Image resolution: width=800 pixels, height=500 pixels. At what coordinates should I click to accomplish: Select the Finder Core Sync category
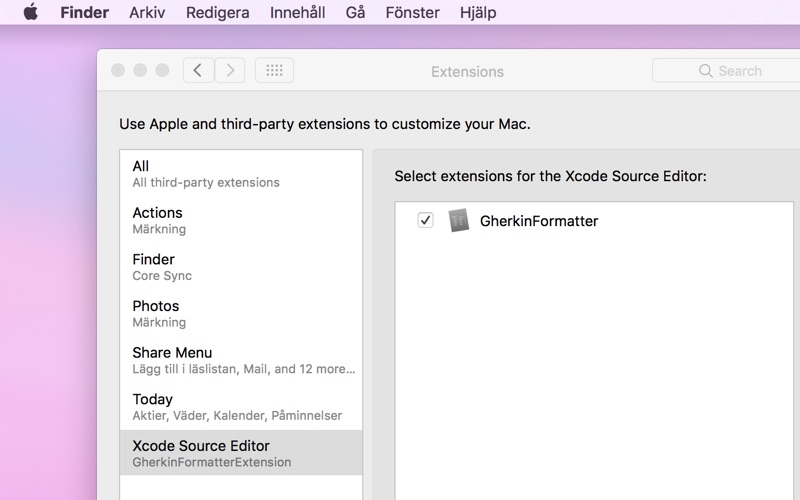pyautogui.click(x=241, y=267)
